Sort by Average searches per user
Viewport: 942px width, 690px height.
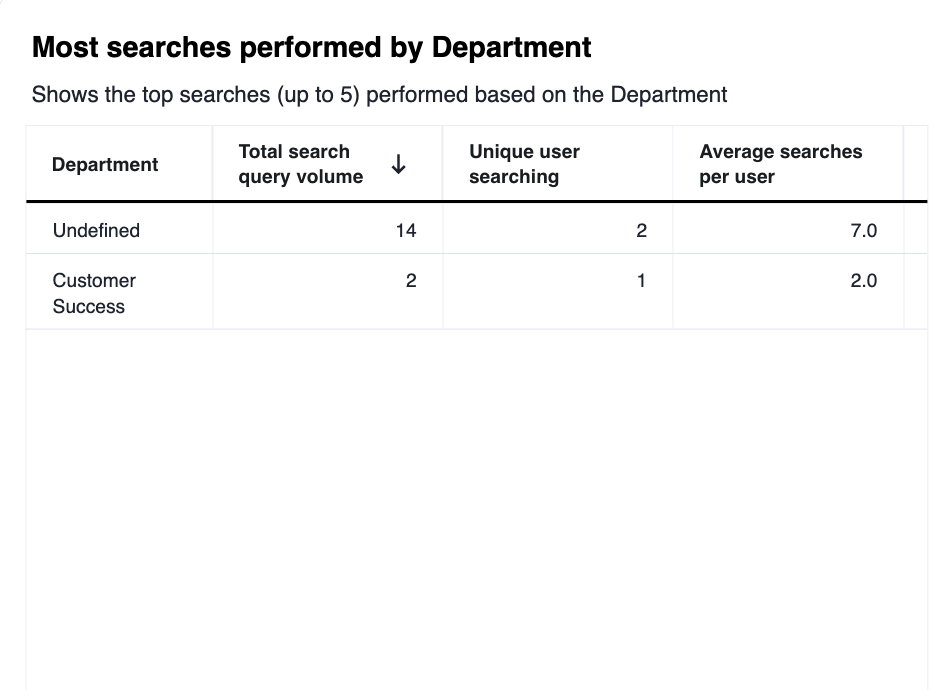[780, 165]
